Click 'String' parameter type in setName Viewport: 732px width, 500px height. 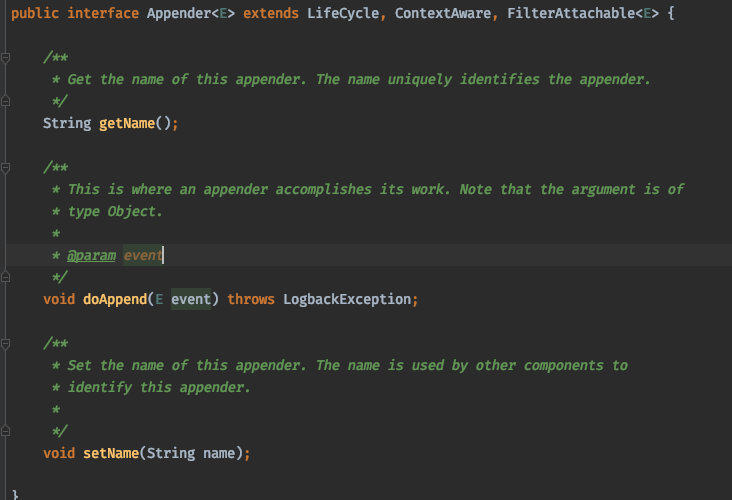[171, 453]
